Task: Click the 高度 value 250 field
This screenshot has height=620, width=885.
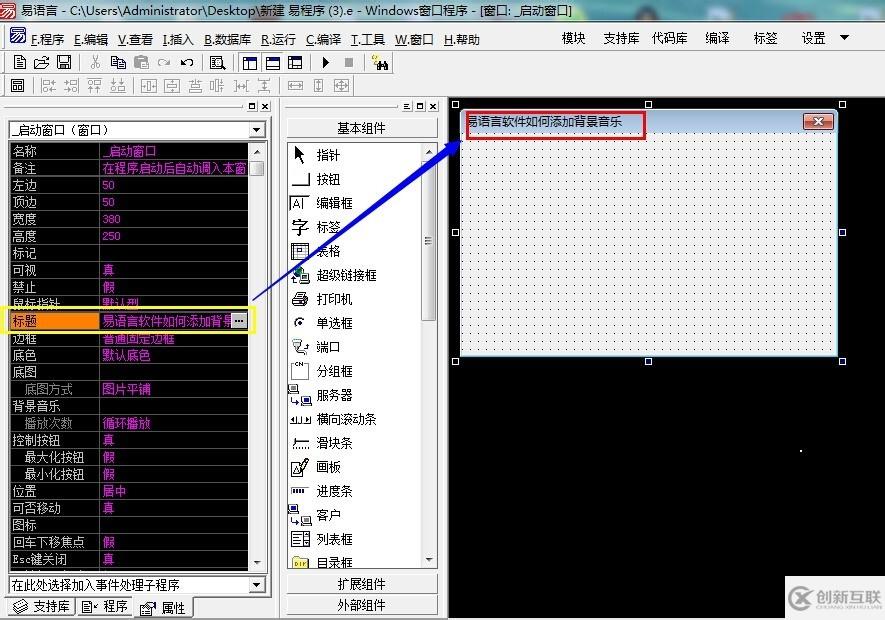Action: pos(174,235)
